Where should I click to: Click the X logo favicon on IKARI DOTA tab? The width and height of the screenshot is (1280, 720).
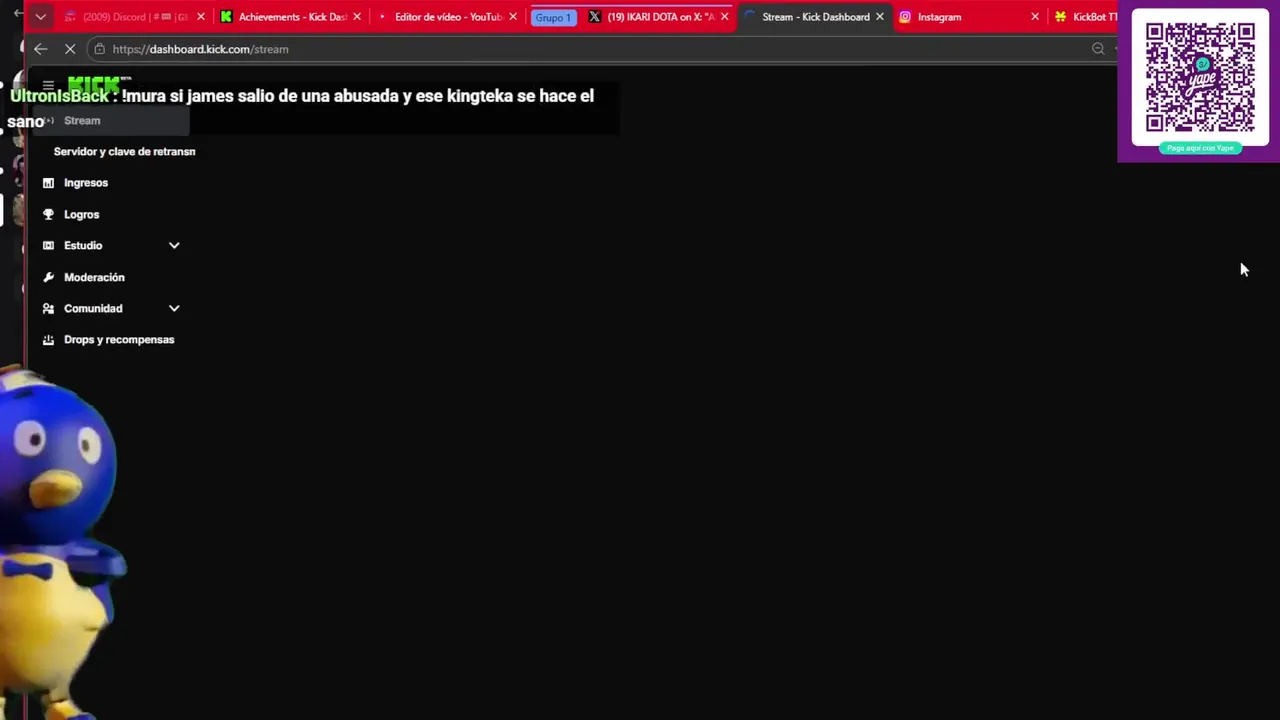coord(594,17)
